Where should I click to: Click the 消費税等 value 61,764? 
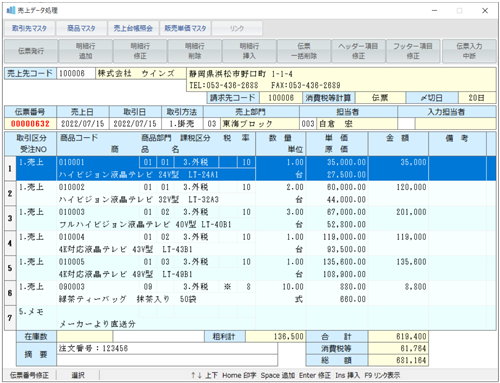pos(398,348)
